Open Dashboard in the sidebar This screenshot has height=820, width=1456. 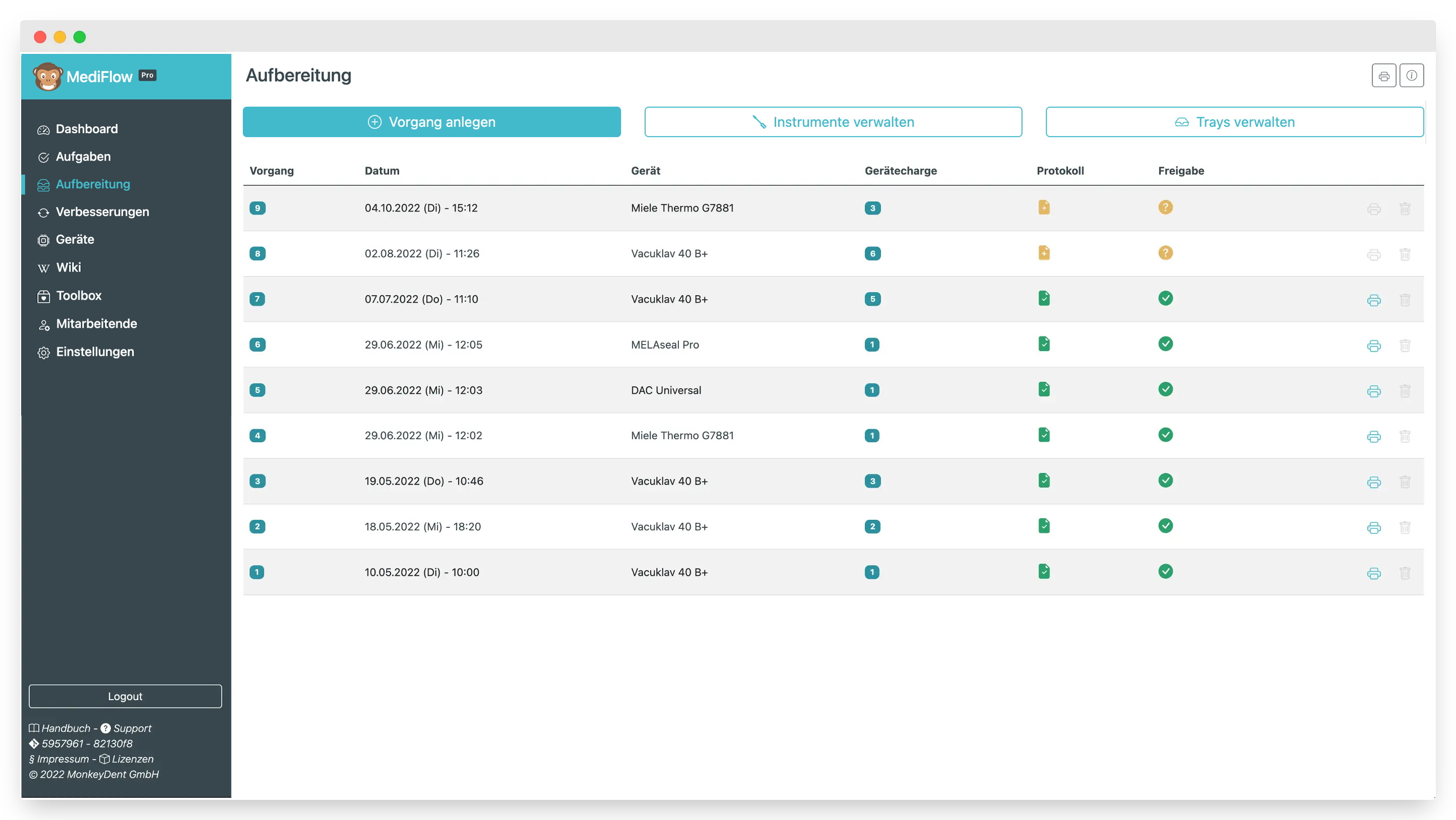pyautogui.click(x=78, y=129)
